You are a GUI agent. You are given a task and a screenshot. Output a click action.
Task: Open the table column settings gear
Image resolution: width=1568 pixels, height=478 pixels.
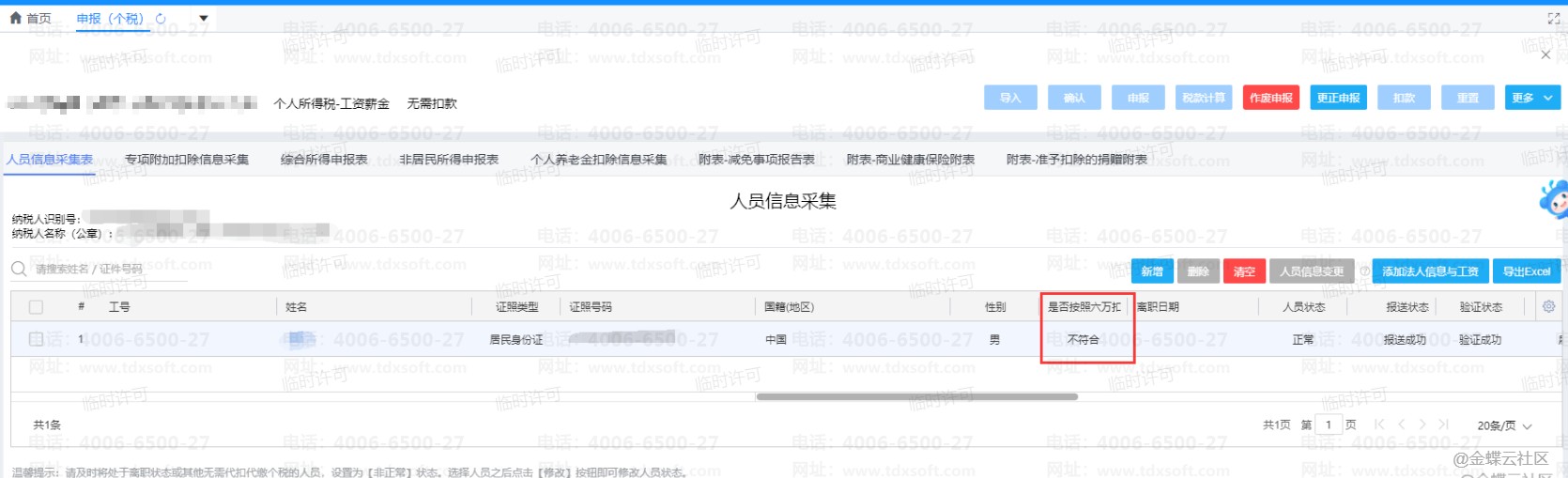point(1548,306)
